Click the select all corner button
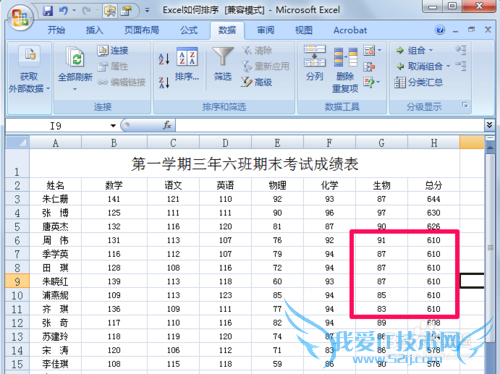The image size is (500, 374). (x=18, y=142)
